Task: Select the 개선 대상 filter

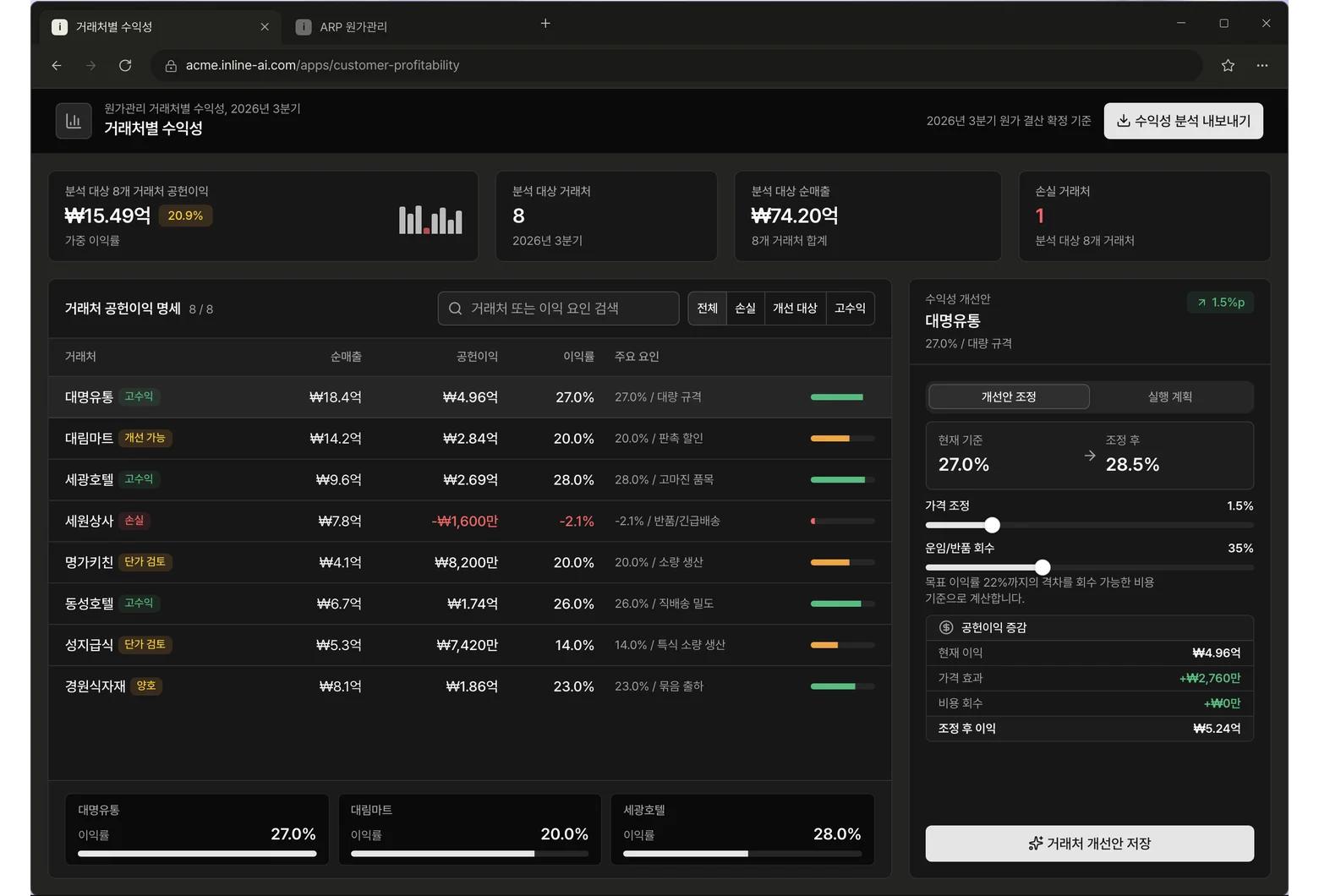Action: tap(795, 309)
